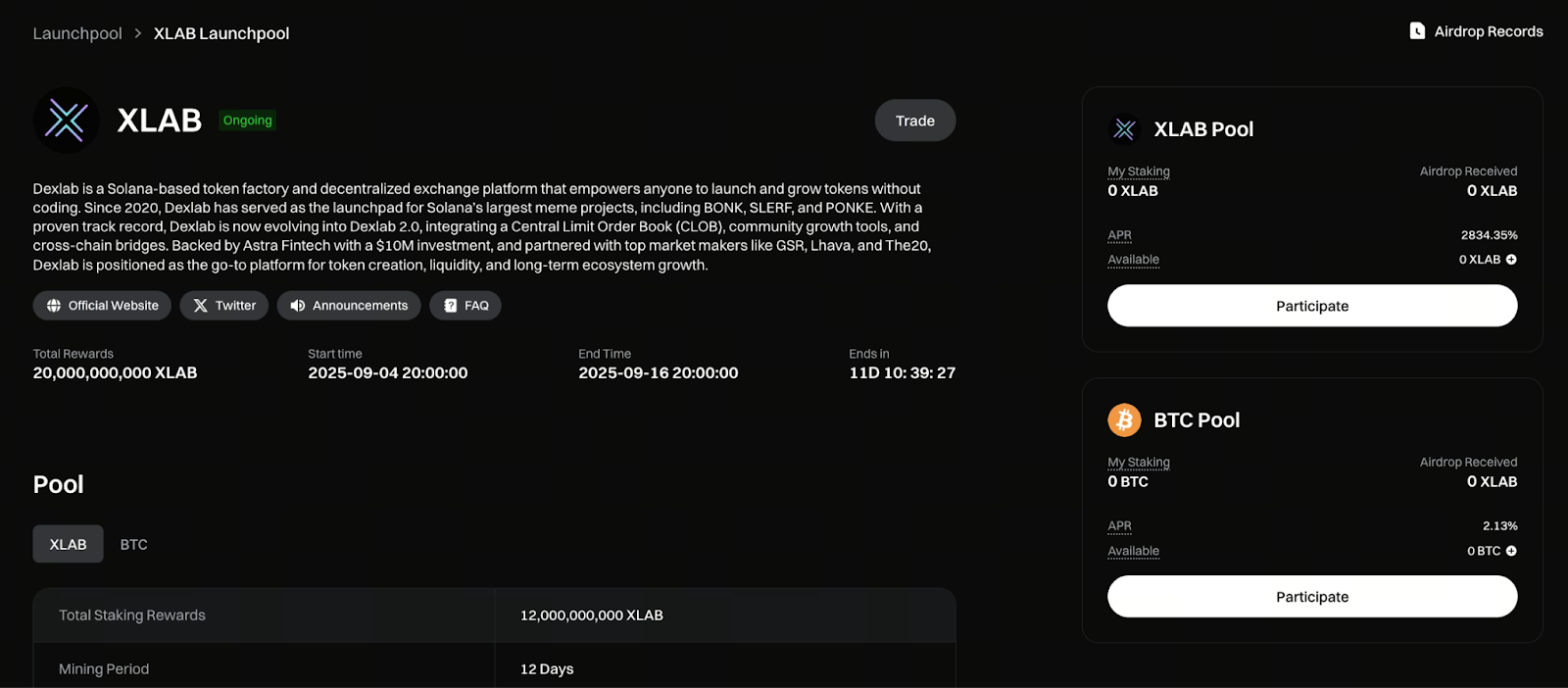Click the X Twitter logo icon

(x=201, y=306)
